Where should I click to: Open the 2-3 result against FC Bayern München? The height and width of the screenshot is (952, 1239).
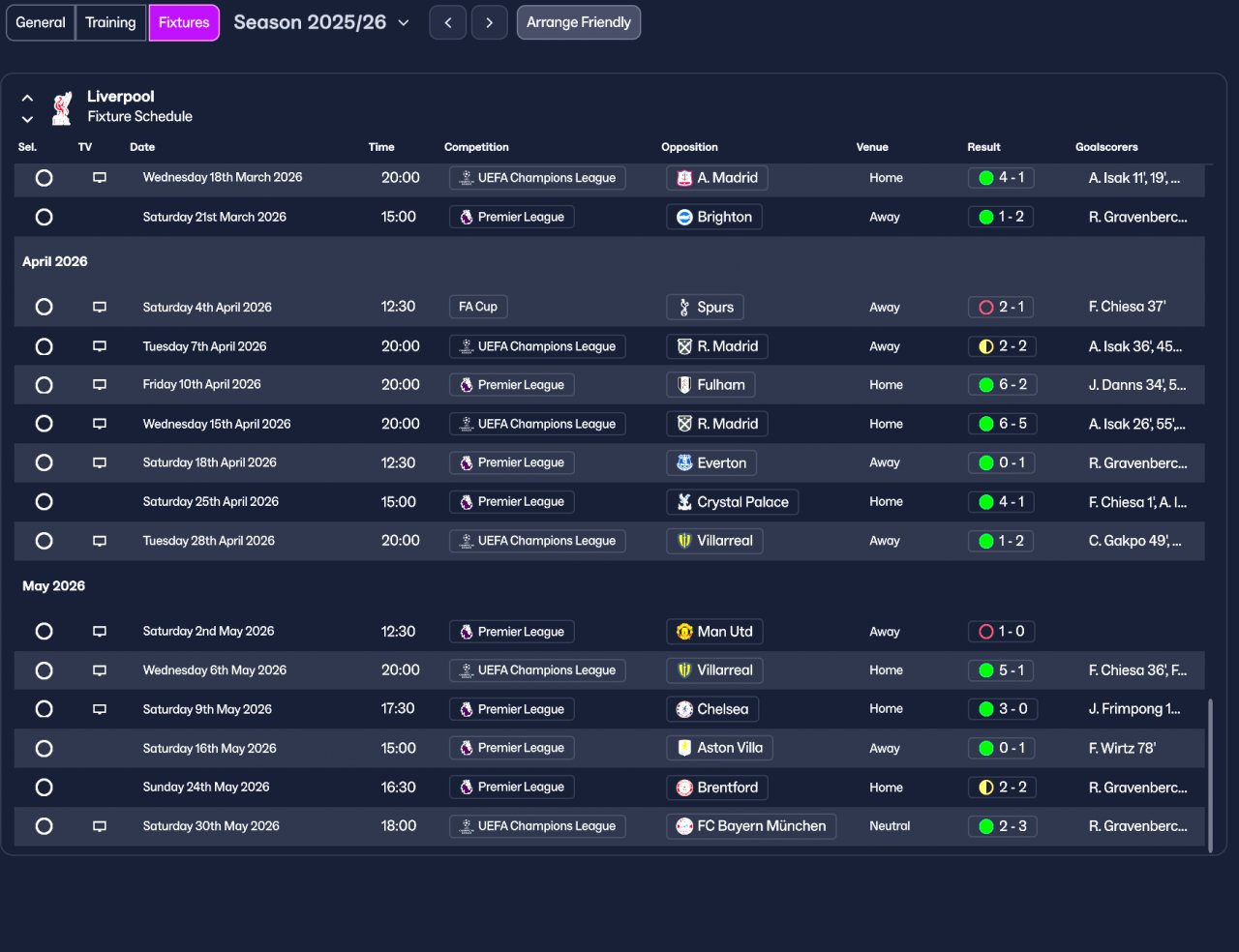point(1002,826)
